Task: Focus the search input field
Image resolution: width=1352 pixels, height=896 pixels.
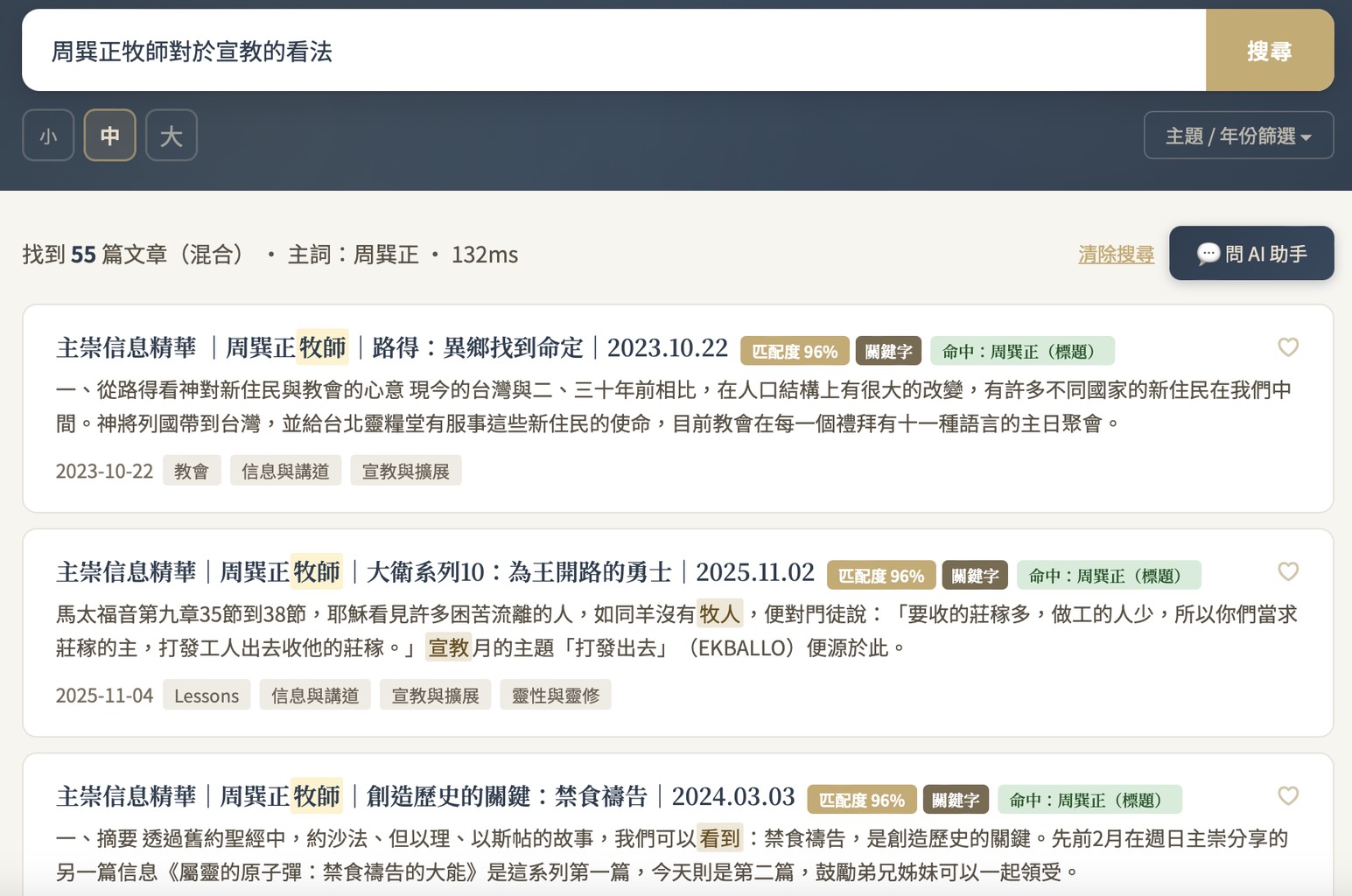Action: (613, 51)
